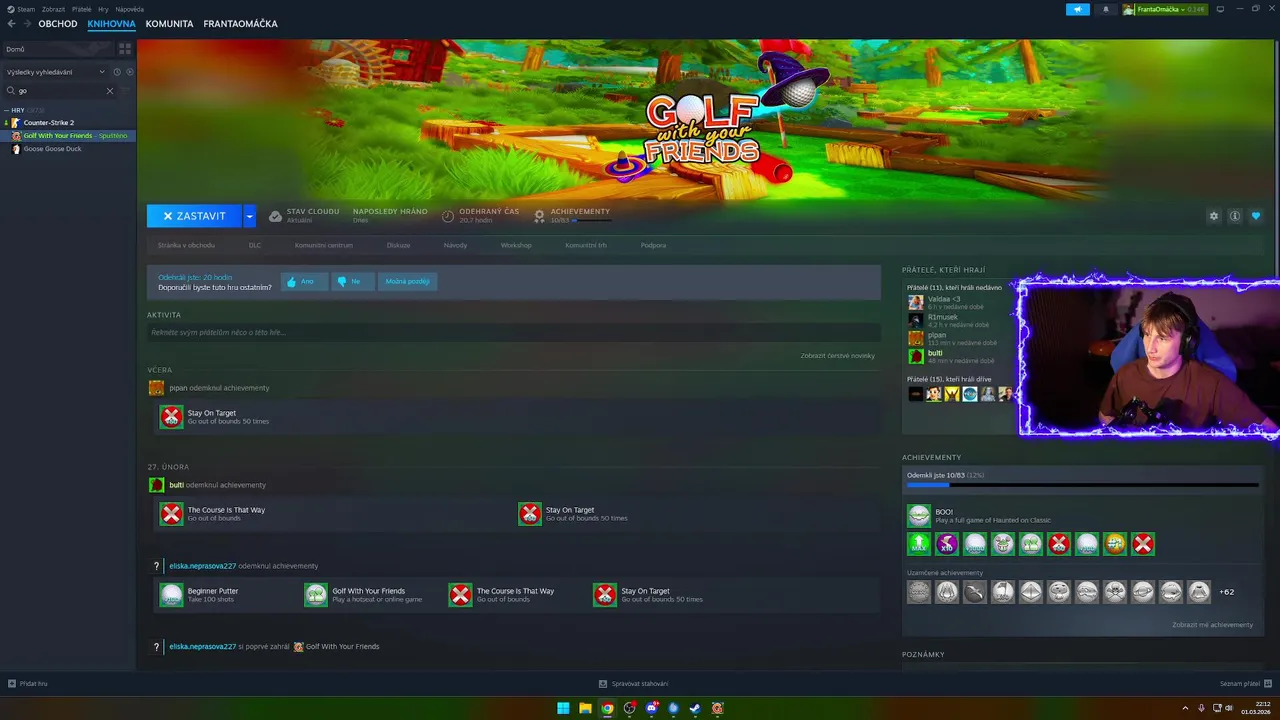Open the Nápověda menu
This screenshot has width=1280, height=720.
pyautogui.click(x=130, y=9)
